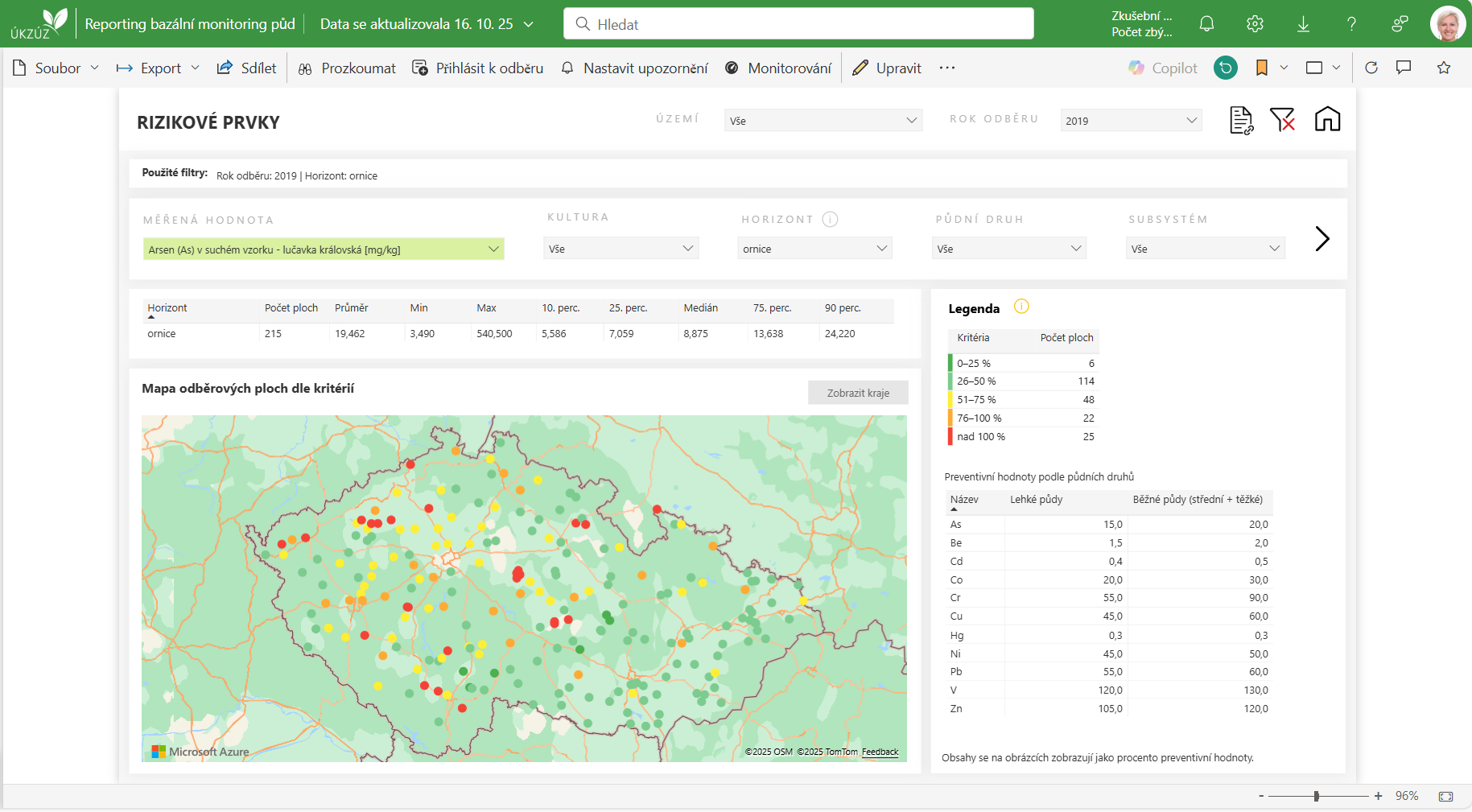Click fit to page icon in status bar
Image resolution: width=1472 pixels, height=812 pixels.
tap(1446, 796)
